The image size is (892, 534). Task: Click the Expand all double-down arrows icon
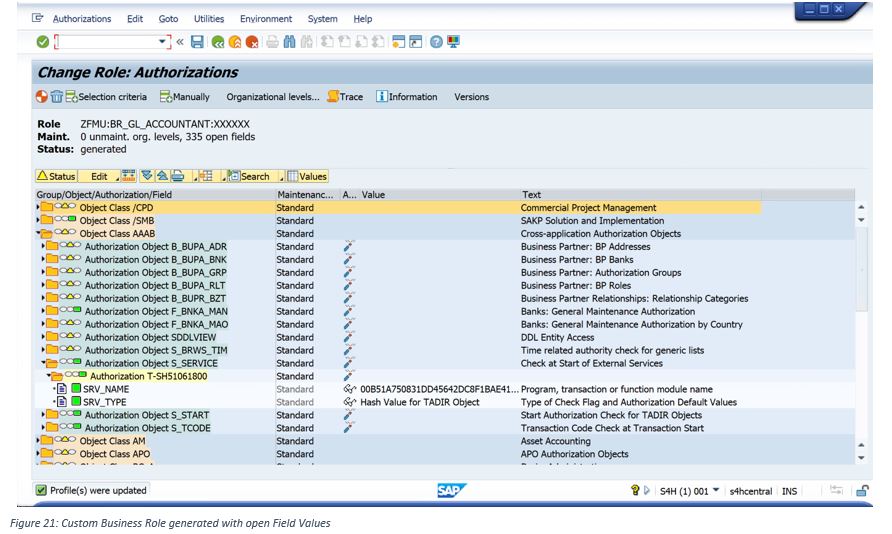tap(147, 176)
